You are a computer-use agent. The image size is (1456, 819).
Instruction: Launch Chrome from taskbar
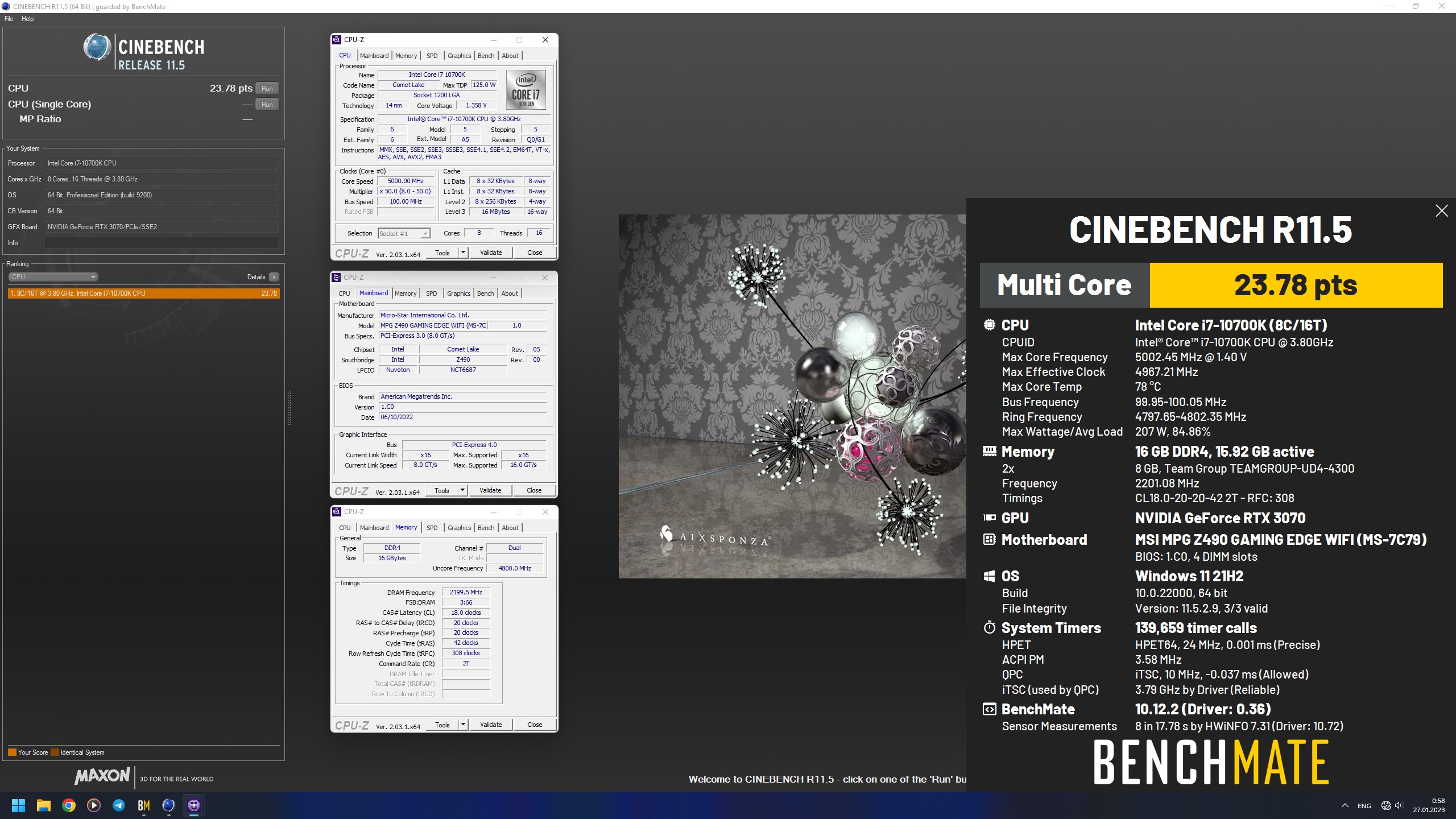coord(69,805)
